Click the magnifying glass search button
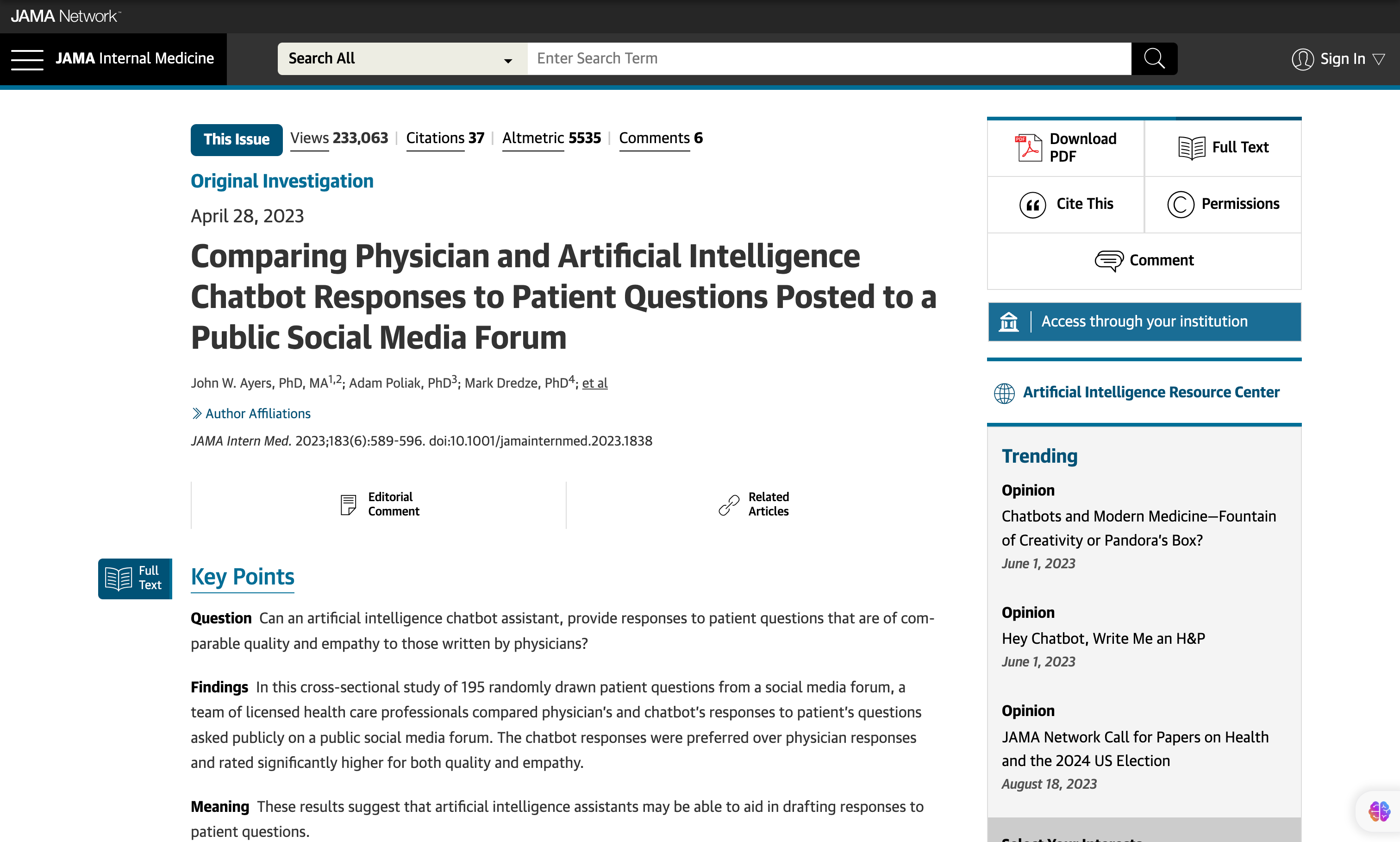 pos(1153,58)
